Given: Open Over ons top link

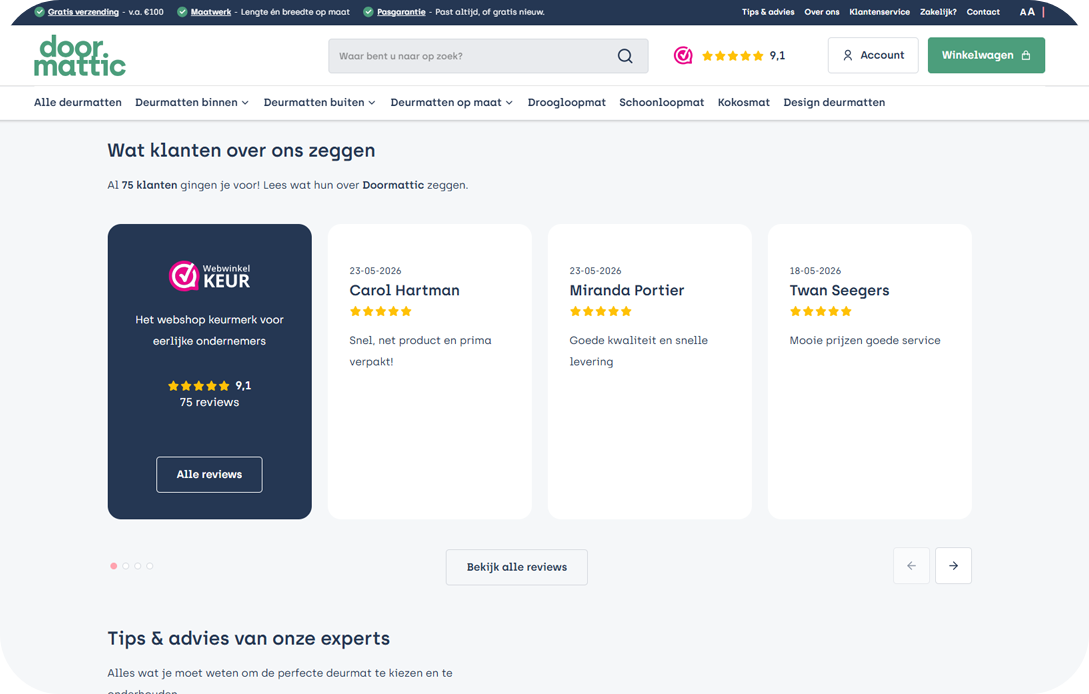Looking at the screenshot, I should (822, 12).
